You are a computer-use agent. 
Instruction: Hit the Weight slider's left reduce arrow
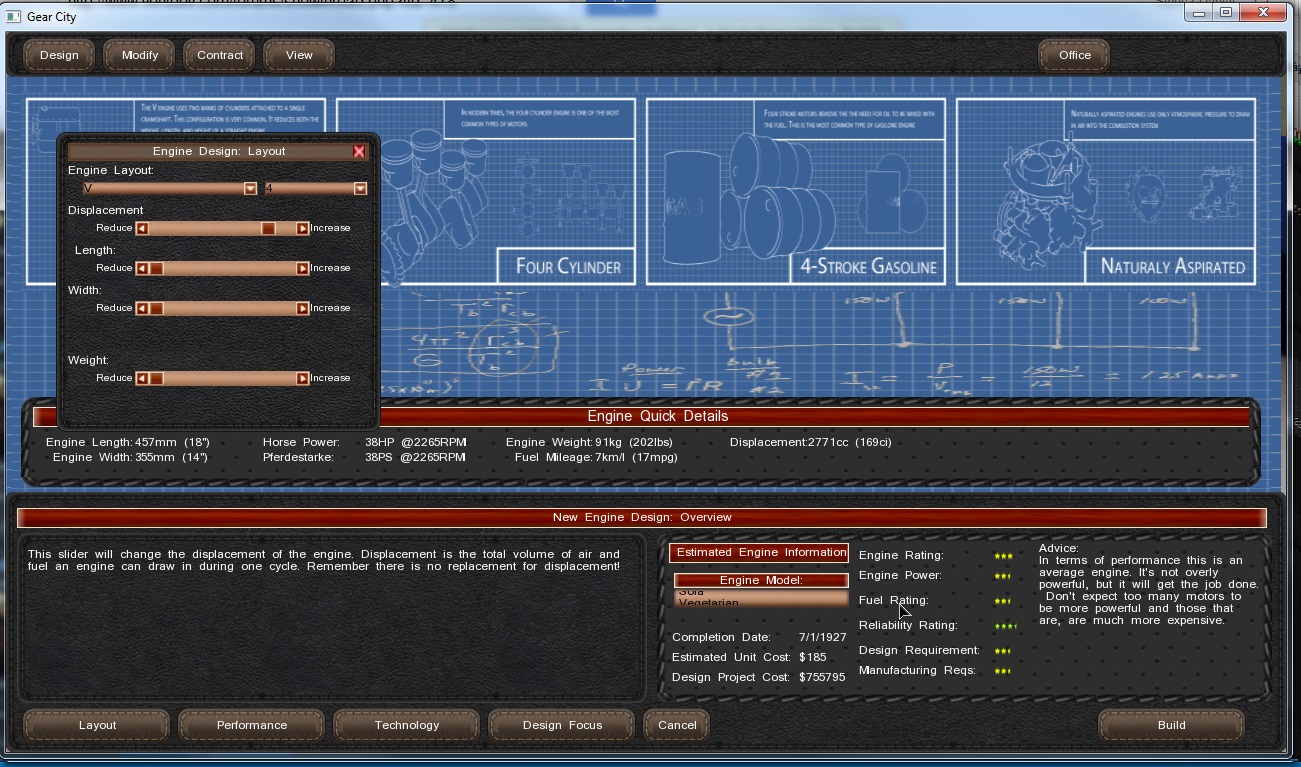142,378
